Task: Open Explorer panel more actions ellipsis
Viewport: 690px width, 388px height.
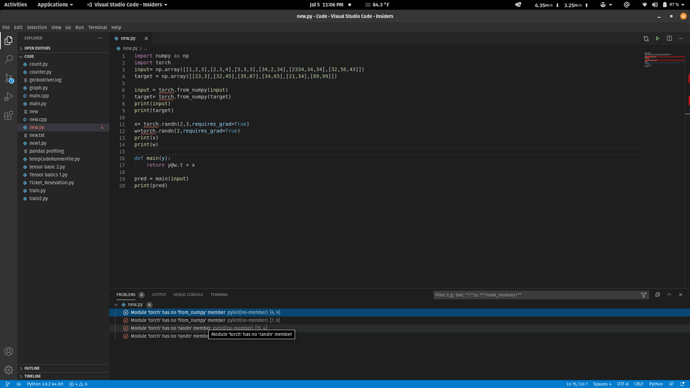Action: point(100,38)
